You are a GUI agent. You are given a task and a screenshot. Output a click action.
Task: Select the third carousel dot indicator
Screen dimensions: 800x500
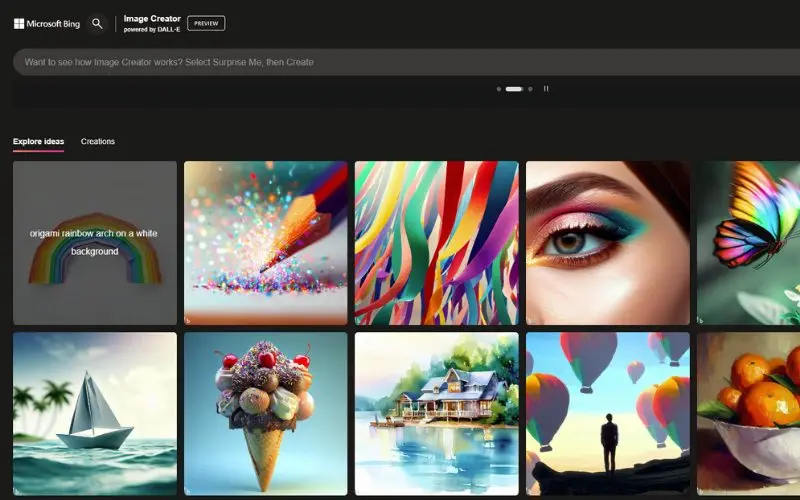[x=530, y=89]
